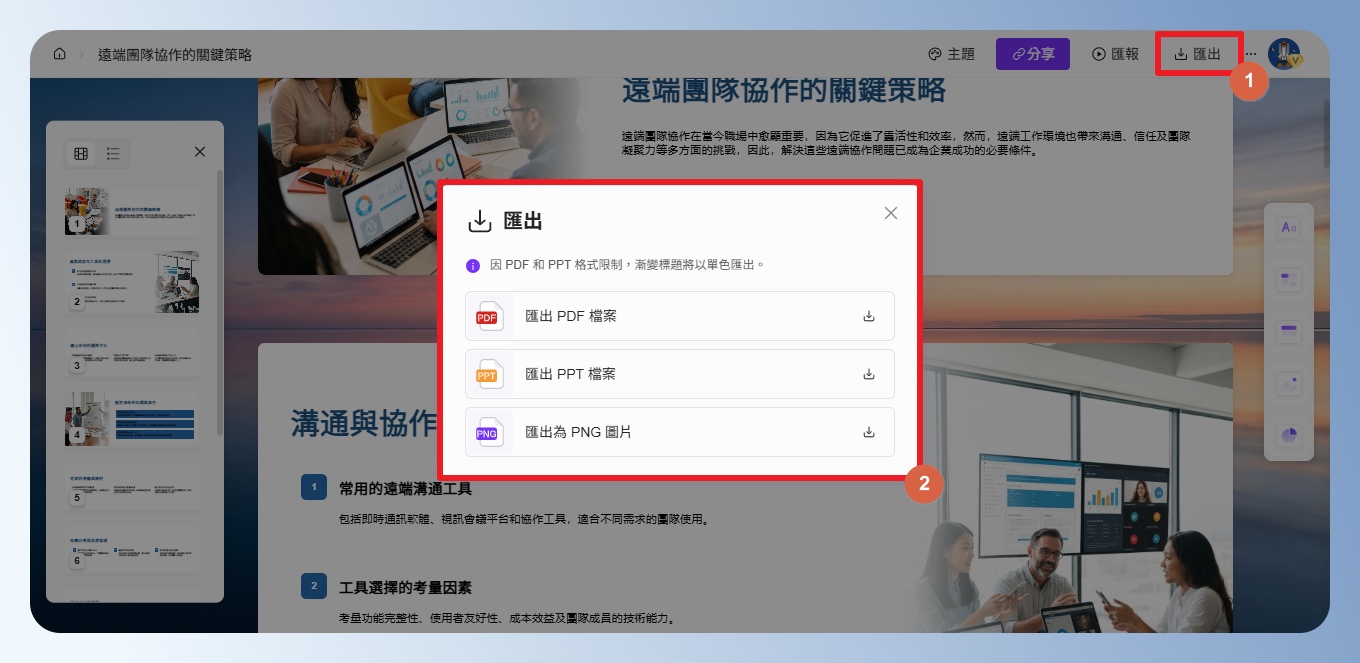
Task: Click download icon on PNG 圖片 row
Action: tap(869, 433)
